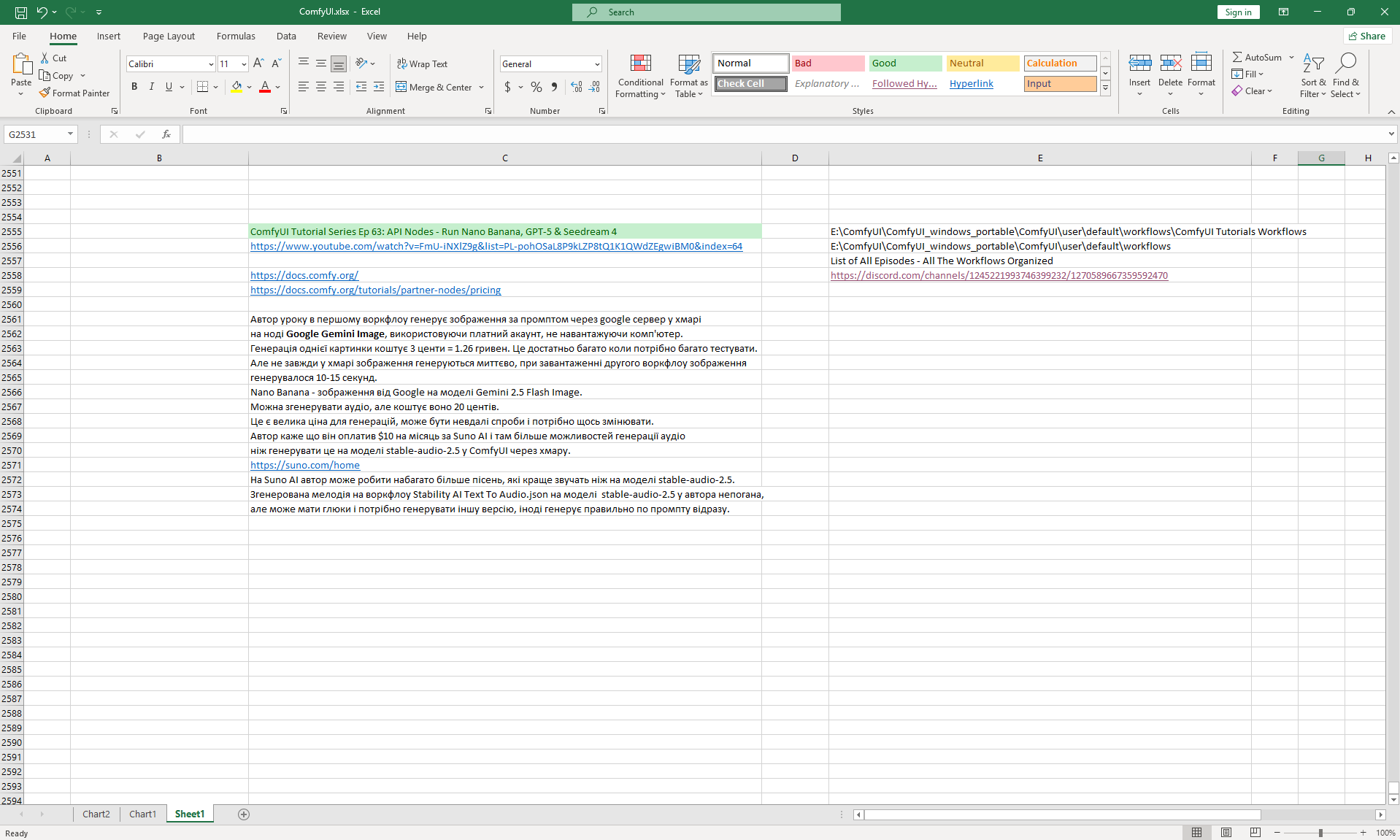Screen dimensions: 1400x840
Task: Decrease font size with smaller A
Action: pyautogui.click(x=277, y=64)
